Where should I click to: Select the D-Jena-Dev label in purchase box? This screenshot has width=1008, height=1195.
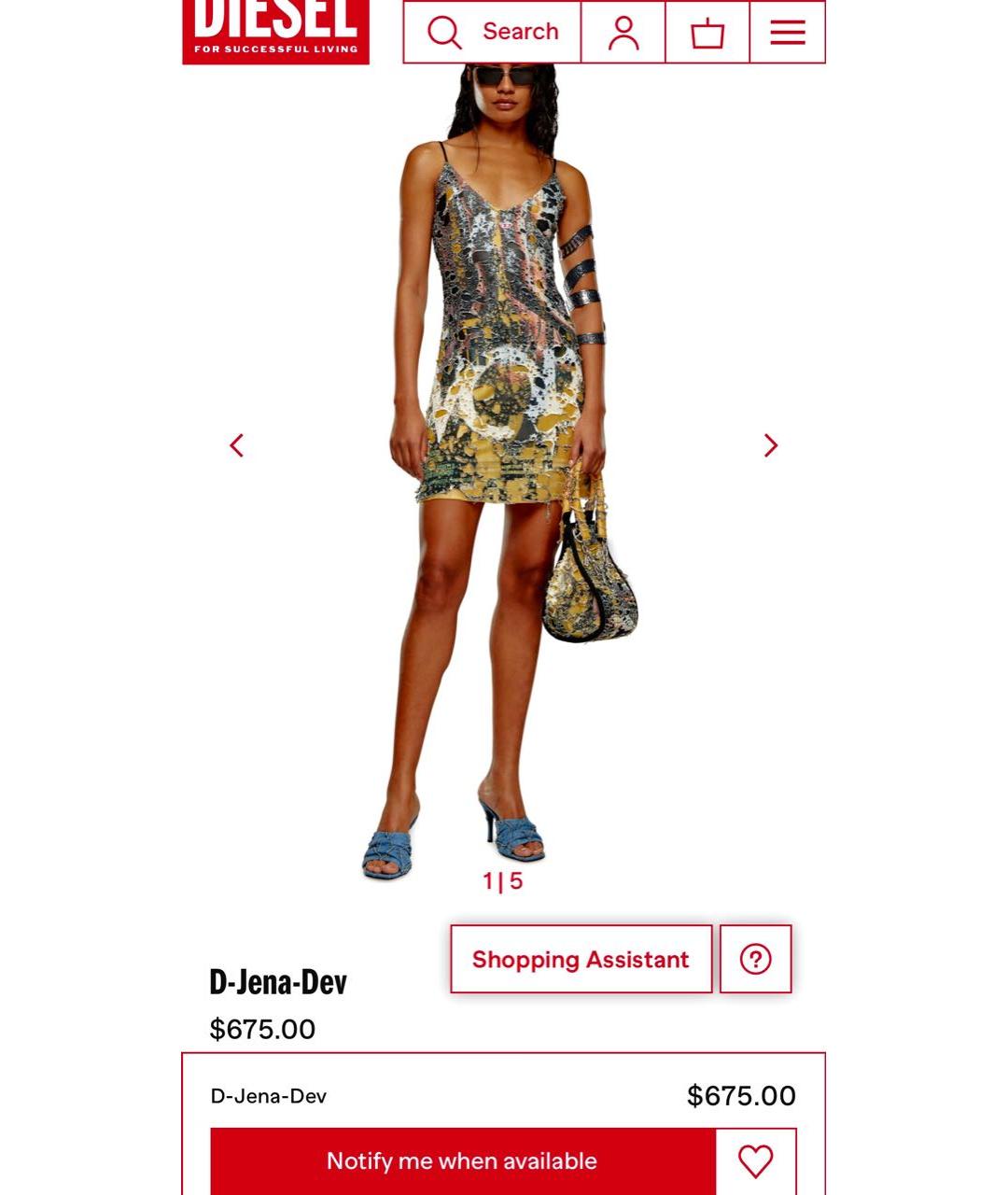pos(269,1096)
